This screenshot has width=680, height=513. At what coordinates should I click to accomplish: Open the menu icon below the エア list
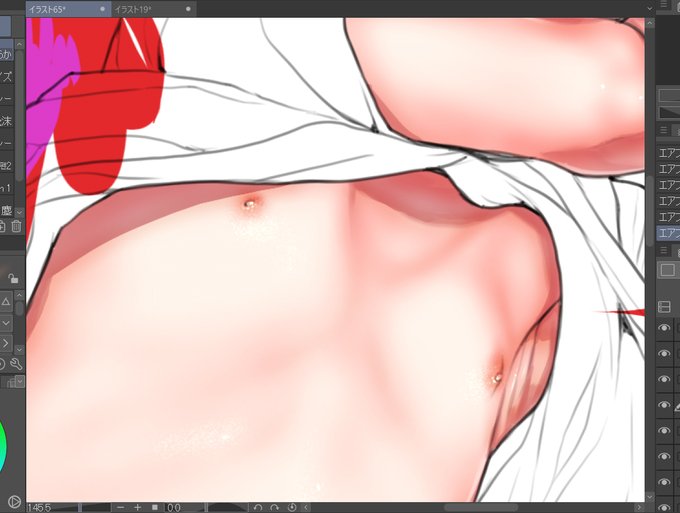[x=664, y=250]
